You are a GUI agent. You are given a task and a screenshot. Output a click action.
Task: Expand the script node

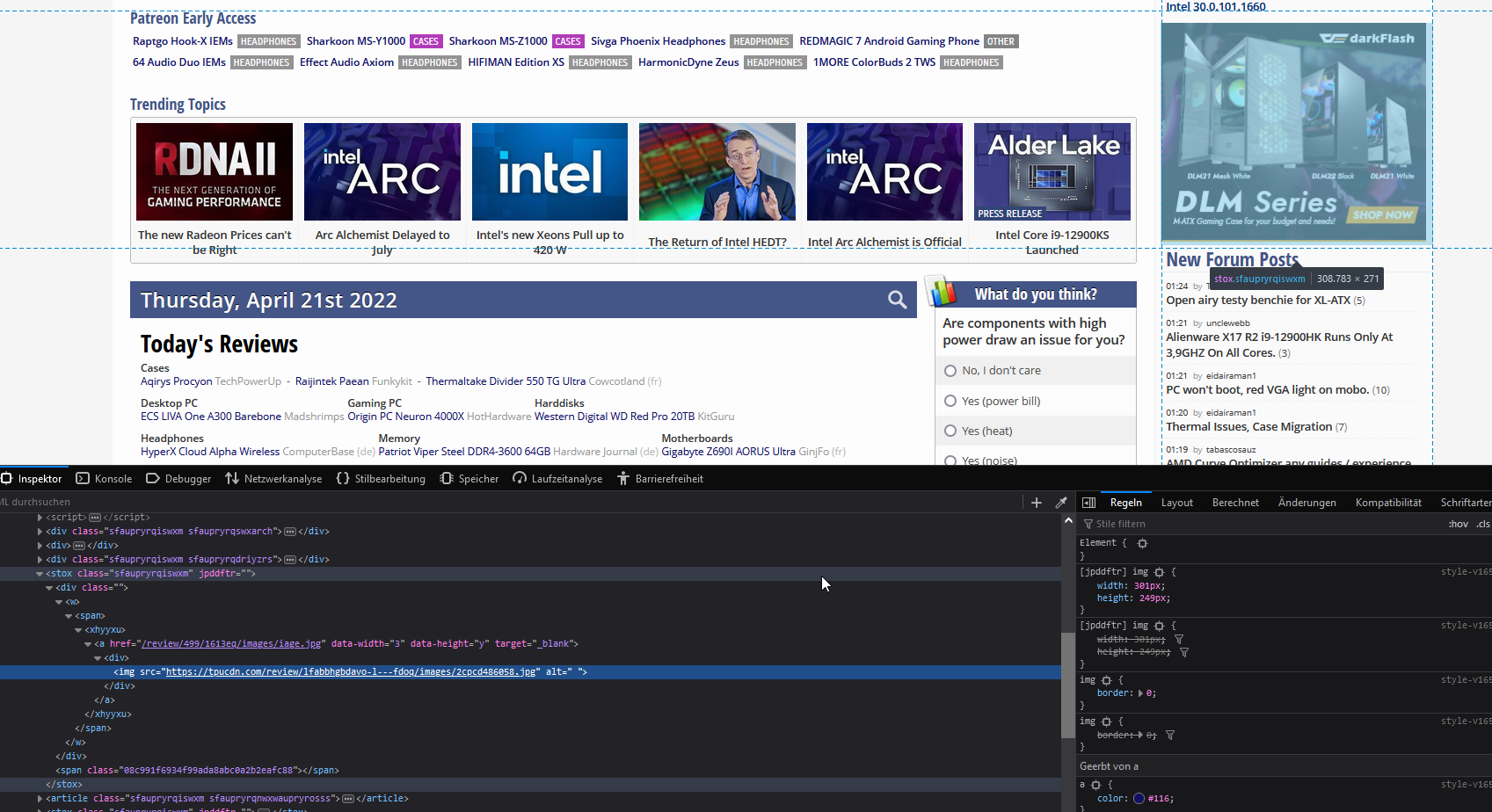40,518
